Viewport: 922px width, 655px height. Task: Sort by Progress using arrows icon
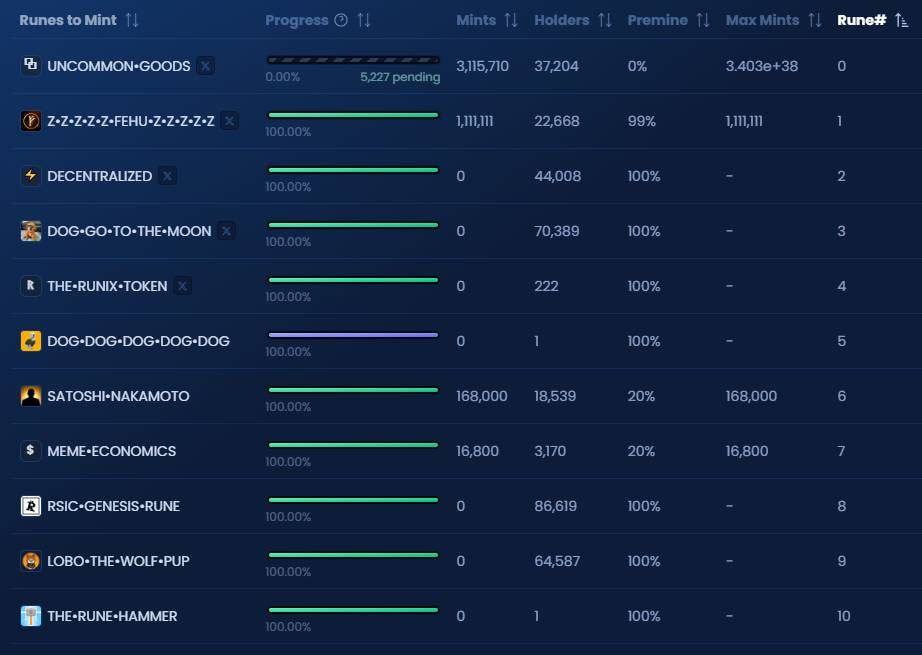364,20
